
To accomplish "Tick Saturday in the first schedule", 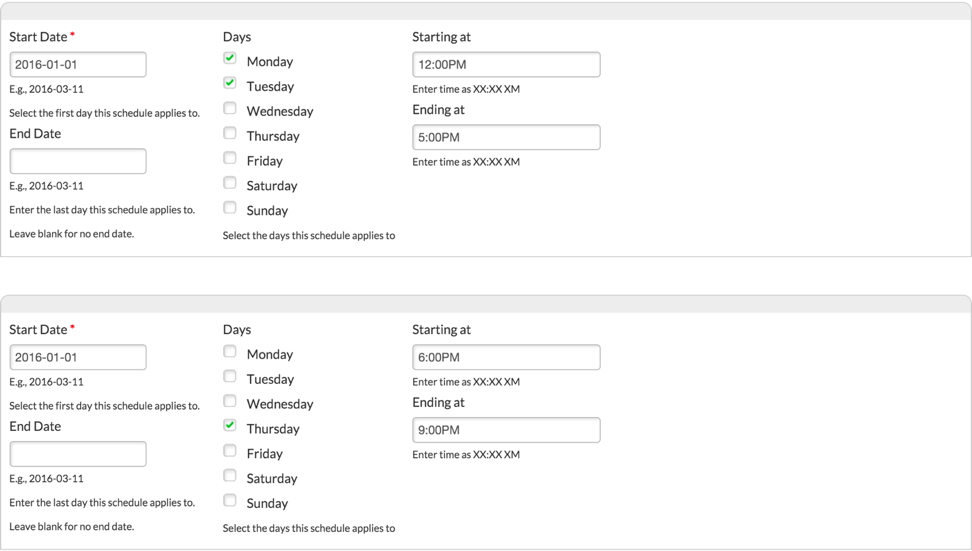I will (230, 182).
